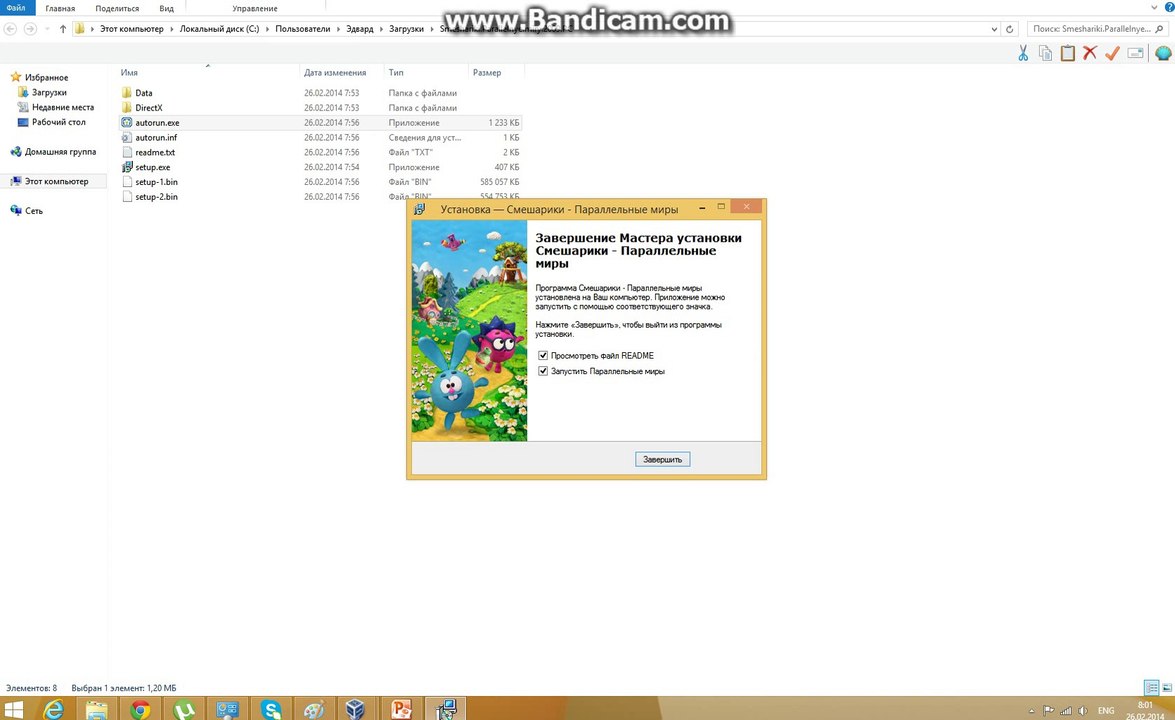Click the orange checkmark Properties icon
Image resolution: width=1175 pixels, height=720 pixels.
click(x=1113, y=53)
